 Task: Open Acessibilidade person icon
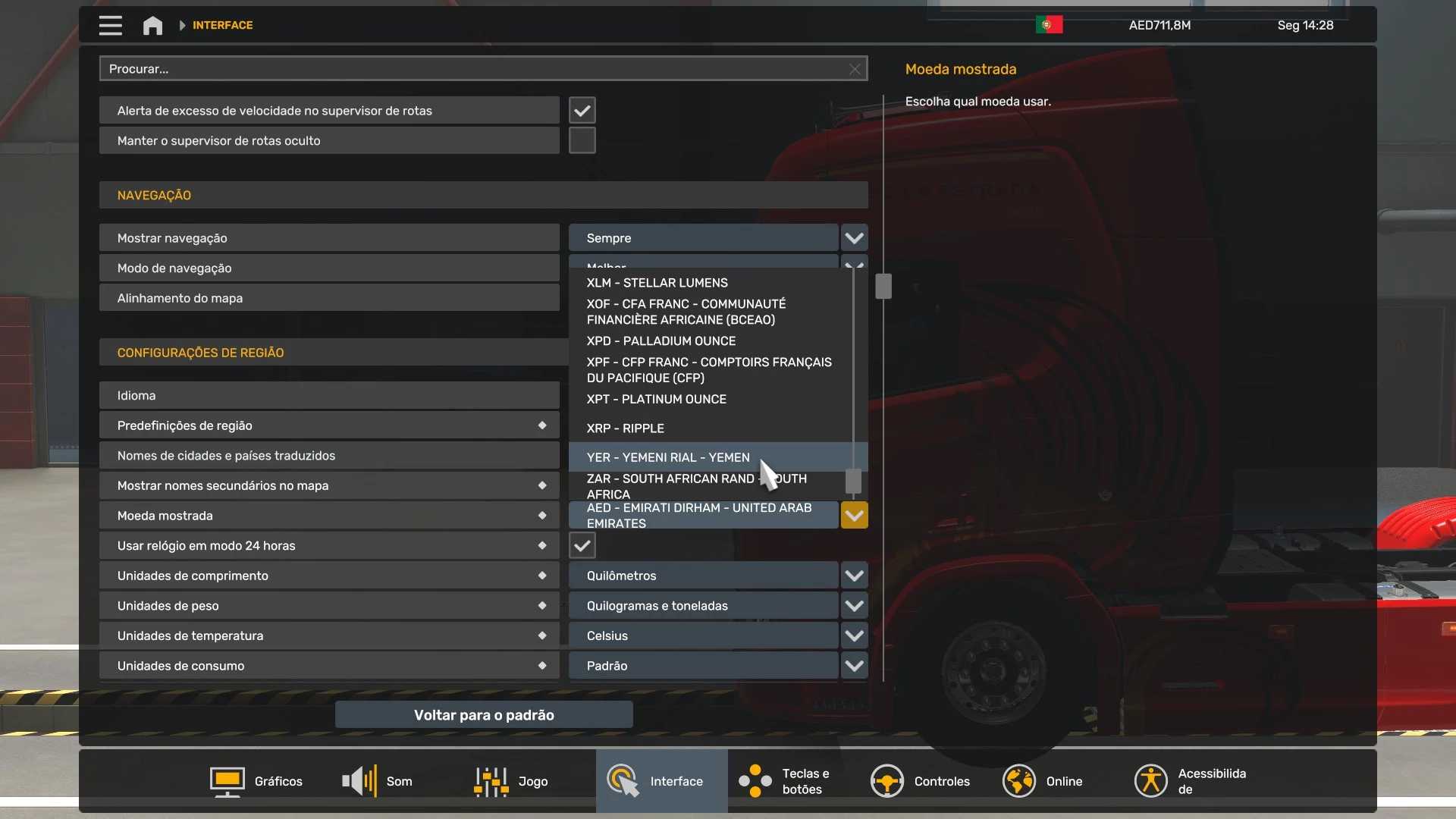[1150, 781]
